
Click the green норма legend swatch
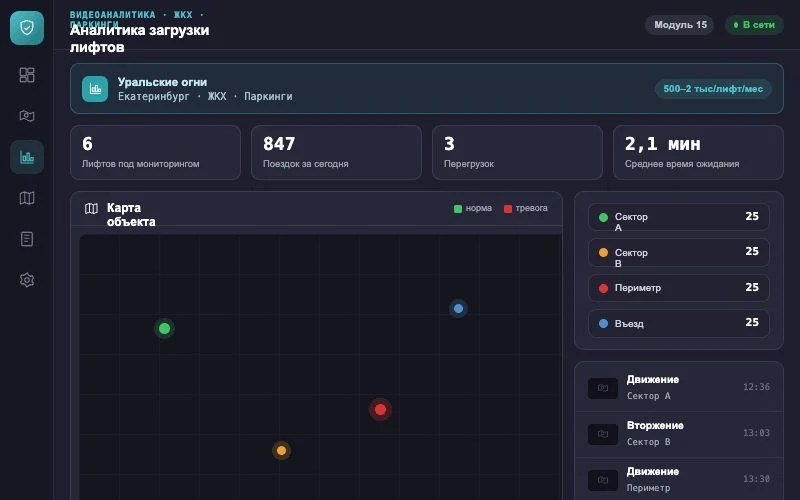click(458, 209)
